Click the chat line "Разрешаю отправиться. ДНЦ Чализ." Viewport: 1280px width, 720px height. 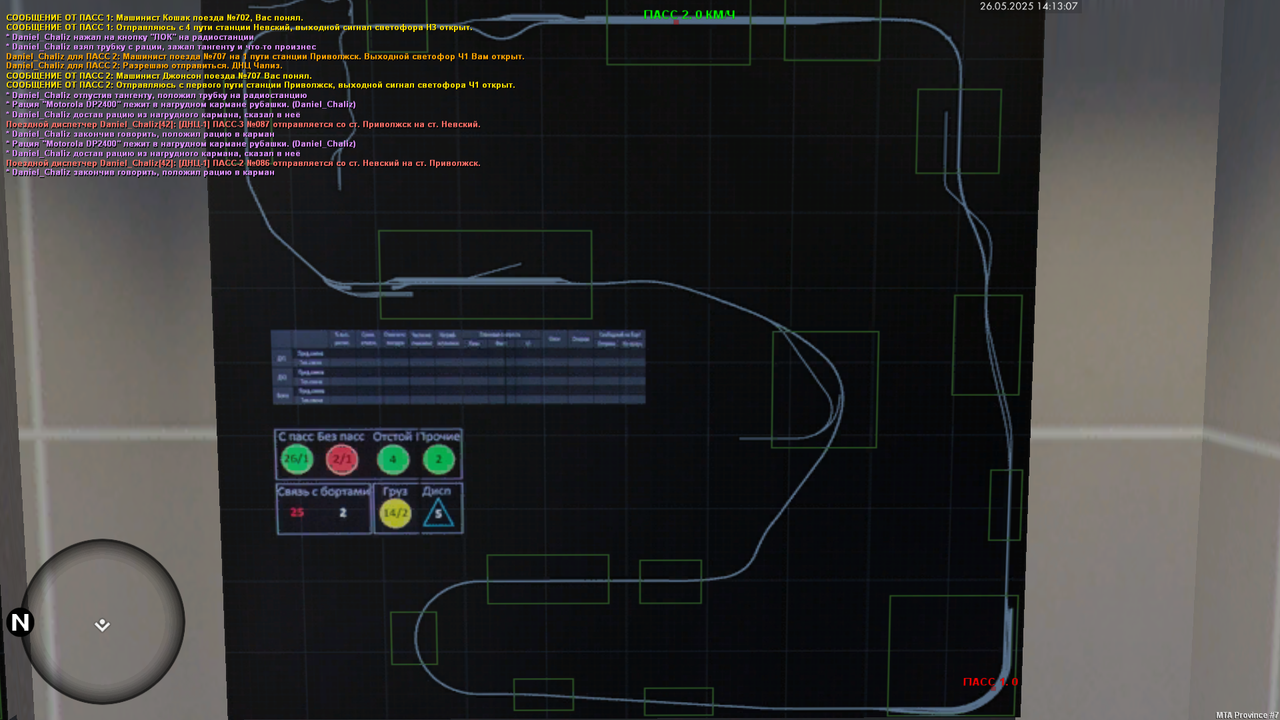(143, 66)
